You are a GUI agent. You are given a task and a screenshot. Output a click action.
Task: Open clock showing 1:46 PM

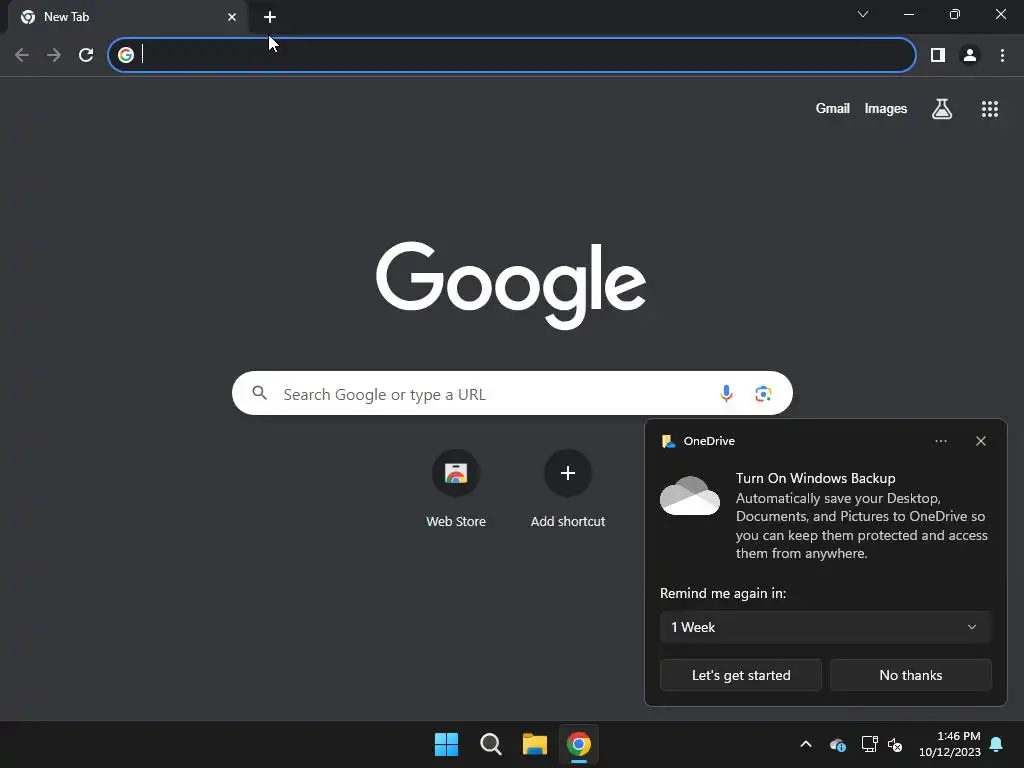(950, 744)
